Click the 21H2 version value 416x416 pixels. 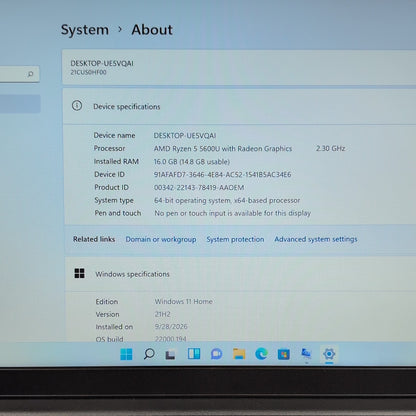163,314
